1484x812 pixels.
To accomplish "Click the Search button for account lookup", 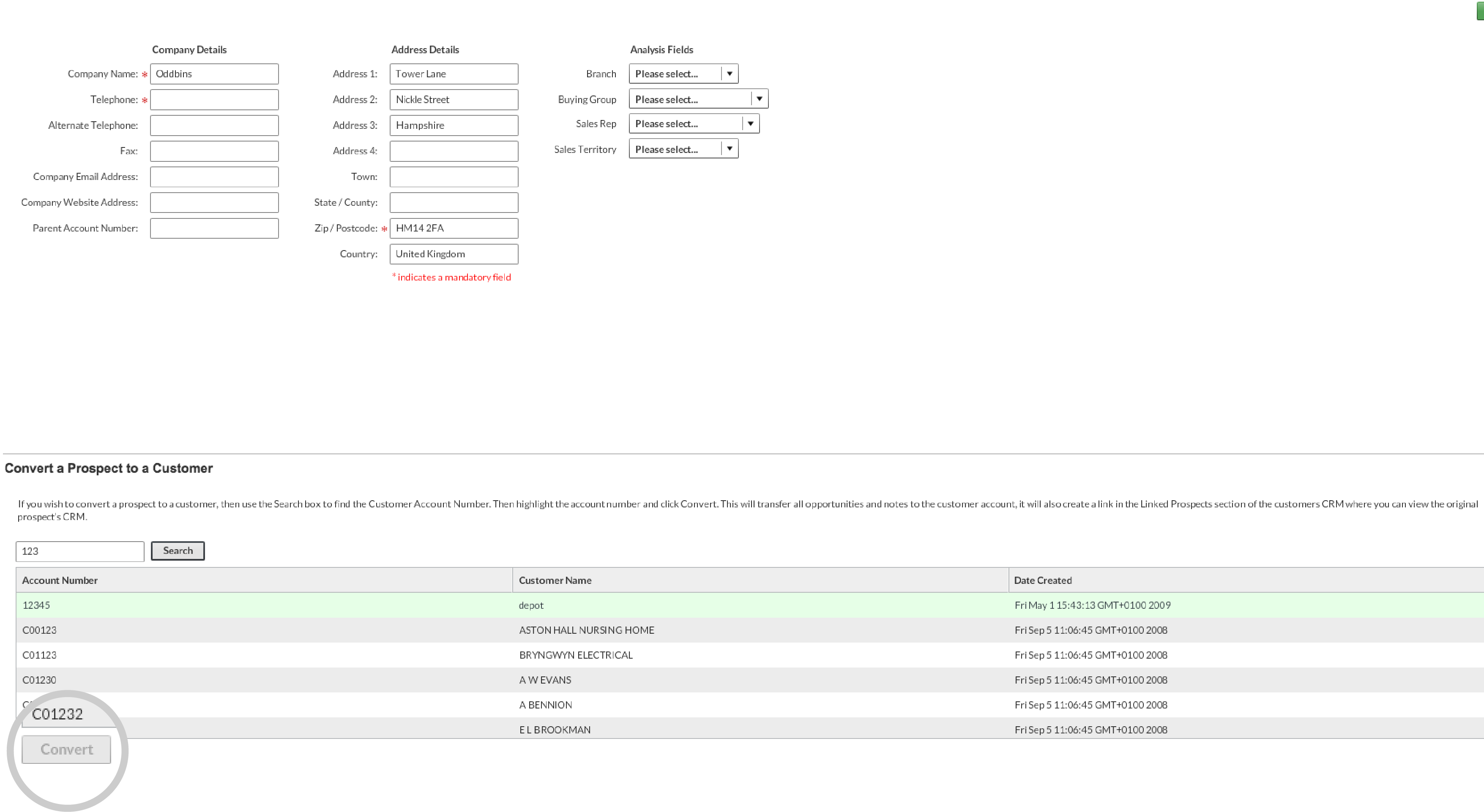I will 178,550.
